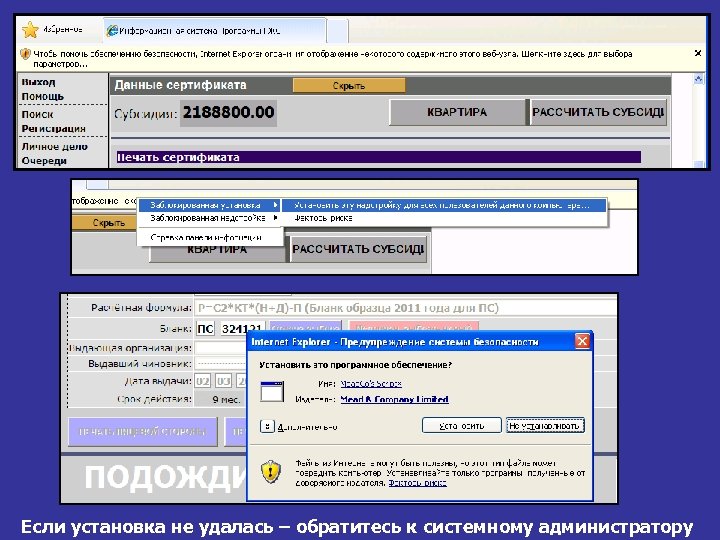Open Личное дело in the sidebar

(x=54, y=146)
